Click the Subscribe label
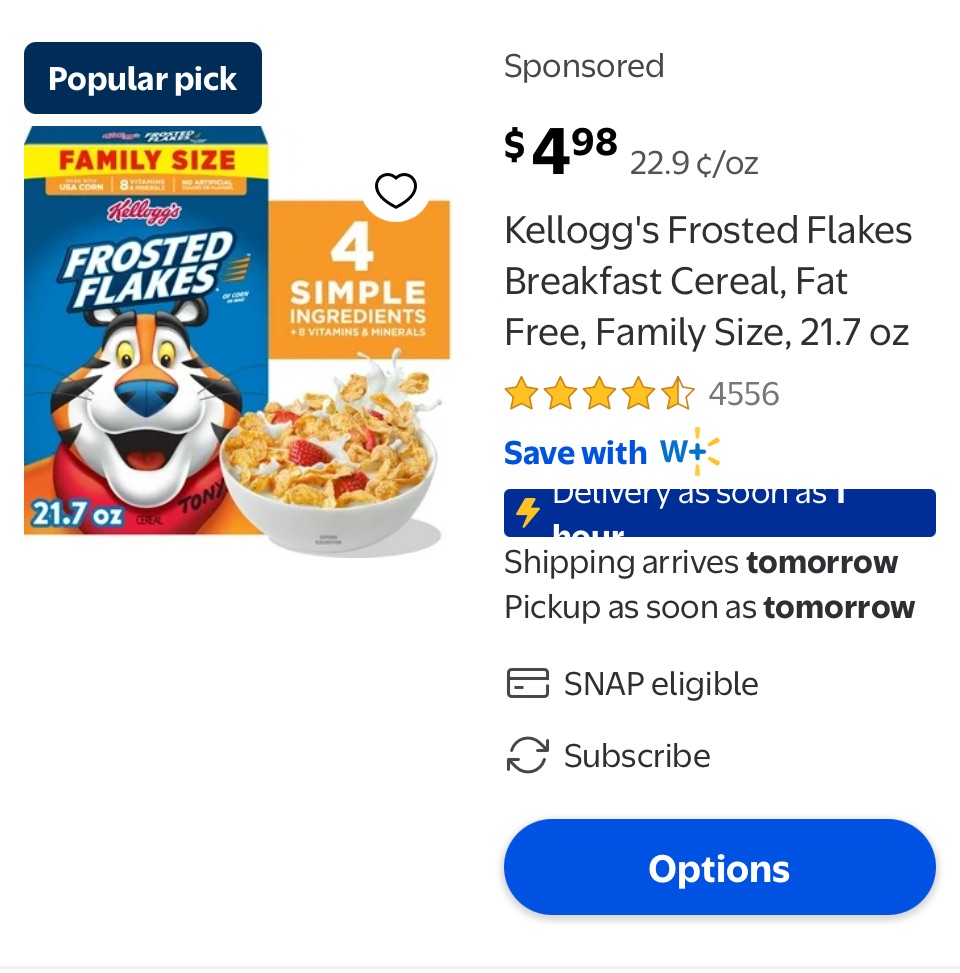Image resolution: width=960 pixels, height=973 pixels. pos(637,756)
